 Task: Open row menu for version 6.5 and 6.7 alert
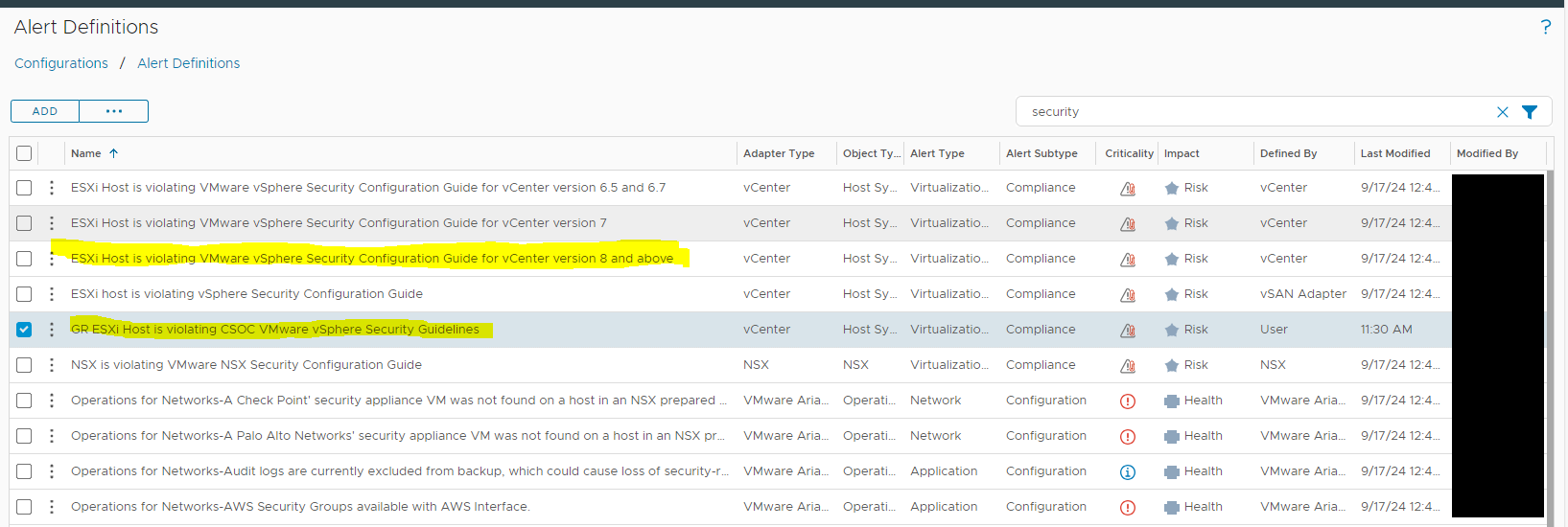52,188
